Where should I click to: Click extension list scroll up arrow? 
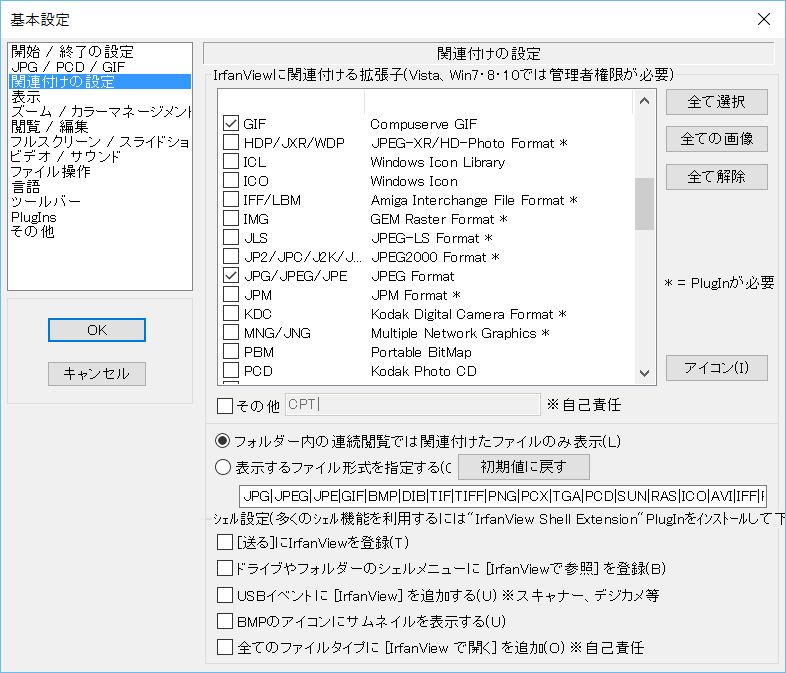click(645, 101)
